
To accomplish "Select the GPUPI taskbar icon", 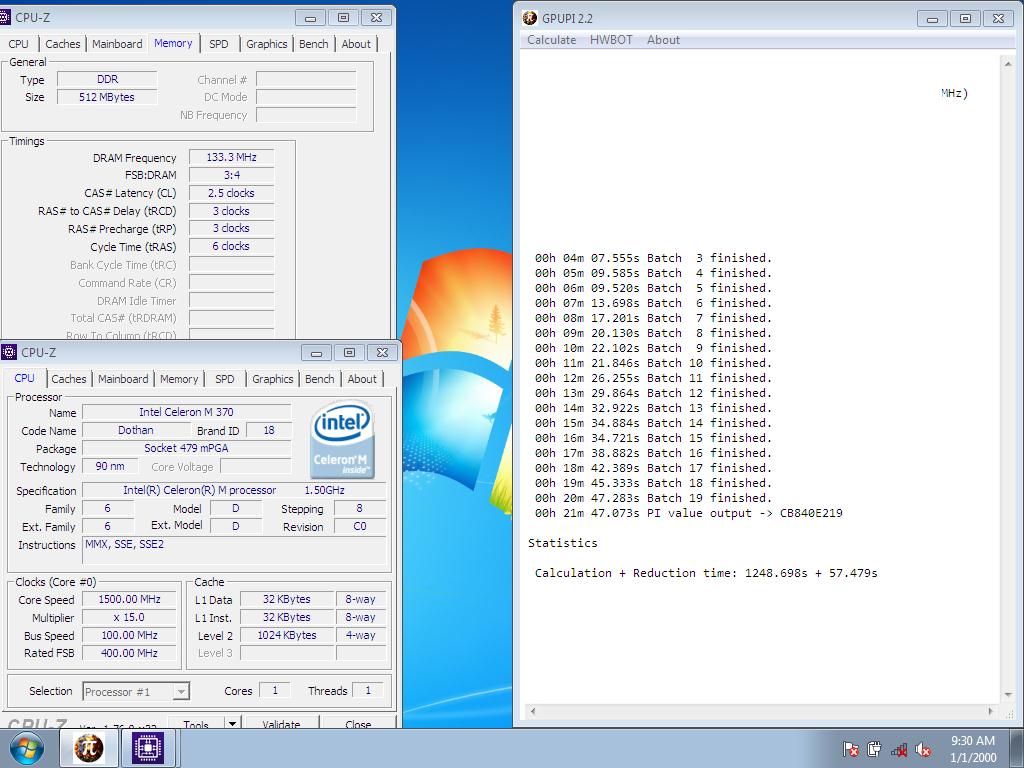I will [x=89, y=748].
